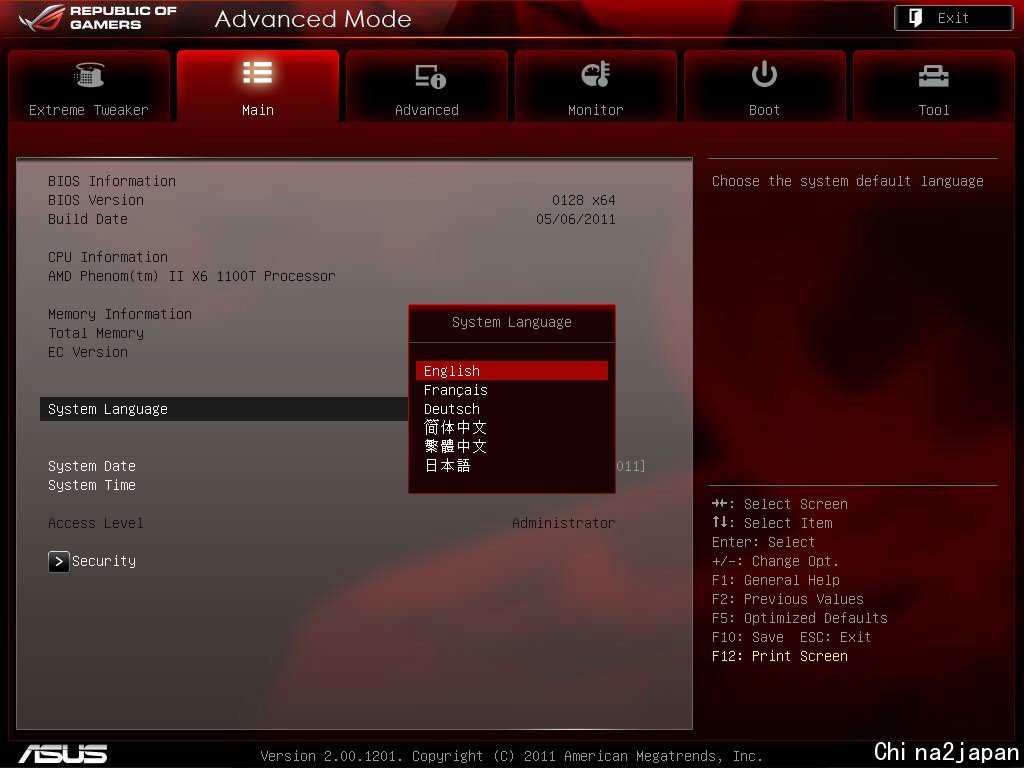Click the Security submenu arrow icon

(59, 561)
